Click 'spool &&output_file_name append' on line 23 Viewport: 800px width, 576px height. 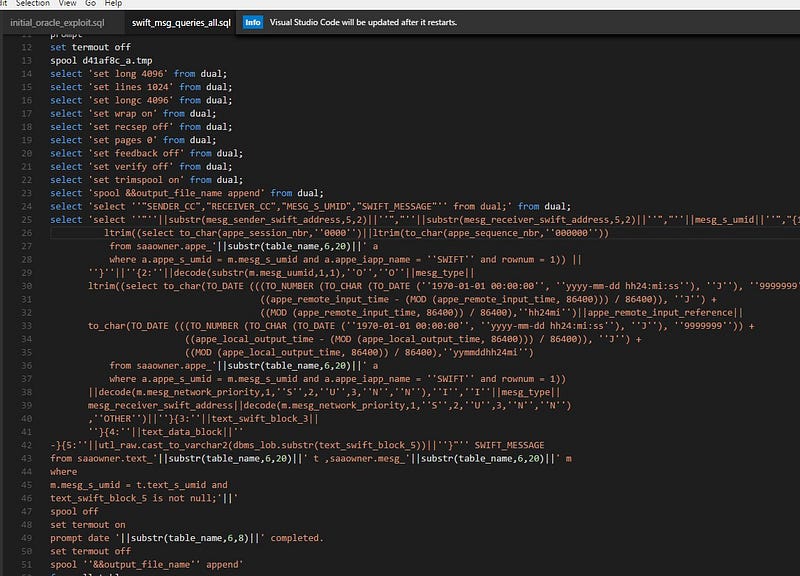(x=177, y=193)
